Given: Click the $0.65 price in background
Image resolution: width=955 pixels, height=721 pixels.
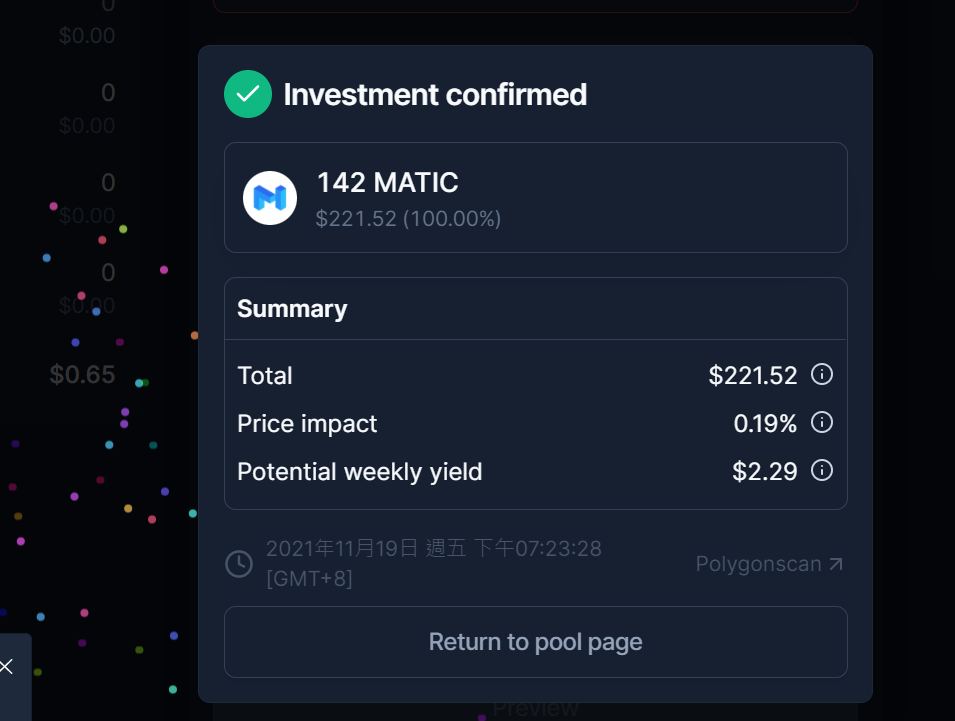Looking at the screenshot, I should (x=82, y=375).
